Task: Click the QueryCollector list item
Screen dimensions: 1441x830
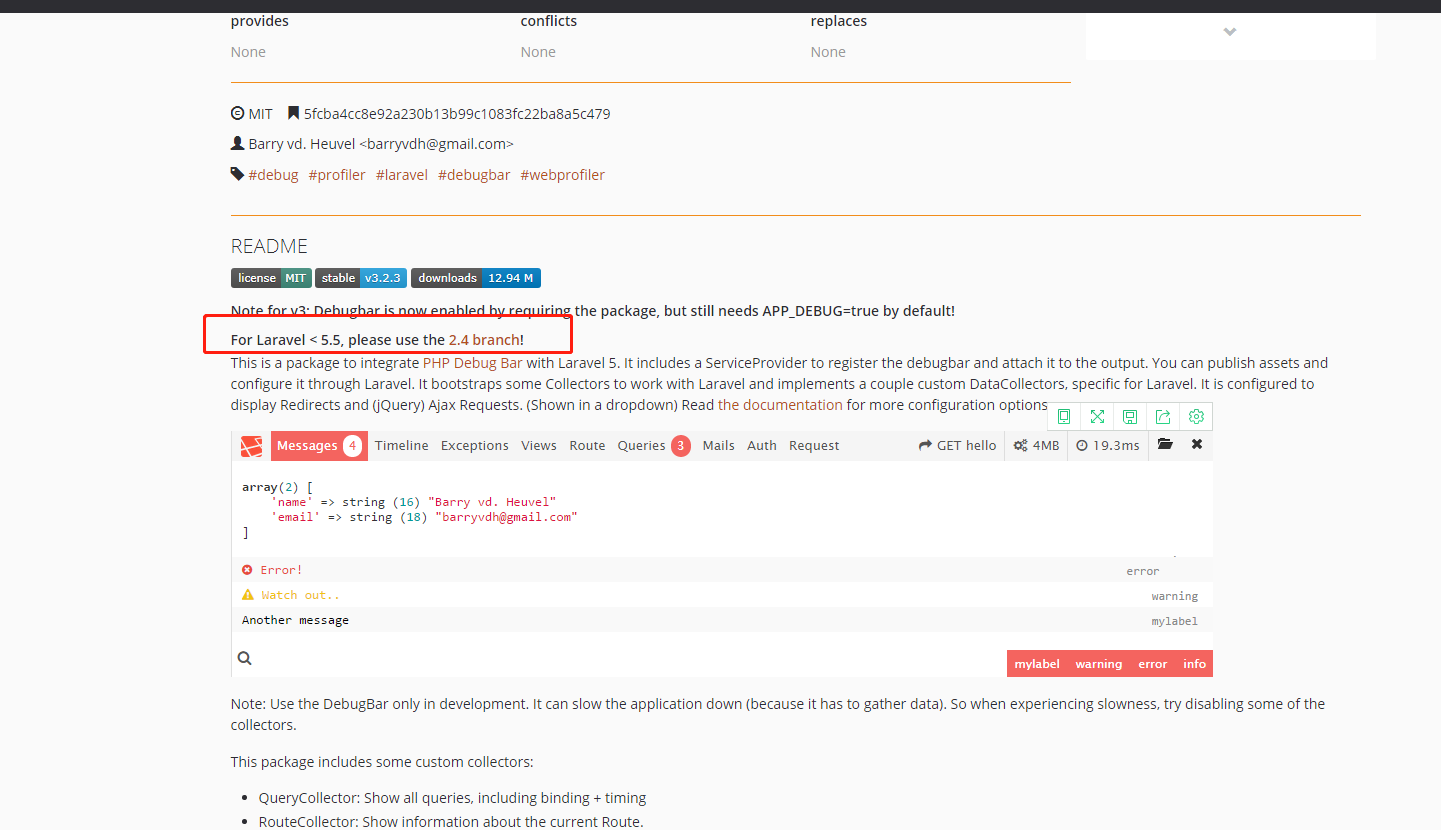Action: tap(452, 798)
